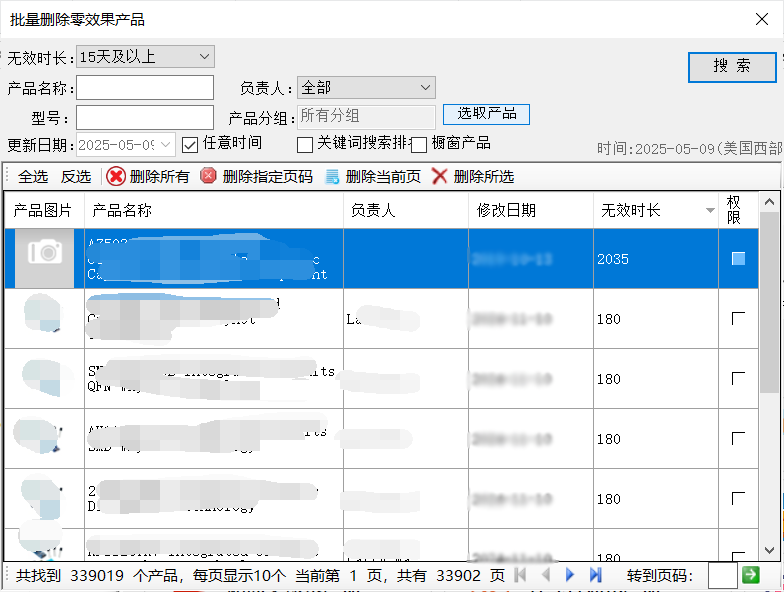
Task: Go to the next page arrow
Action: click(570, 575)
